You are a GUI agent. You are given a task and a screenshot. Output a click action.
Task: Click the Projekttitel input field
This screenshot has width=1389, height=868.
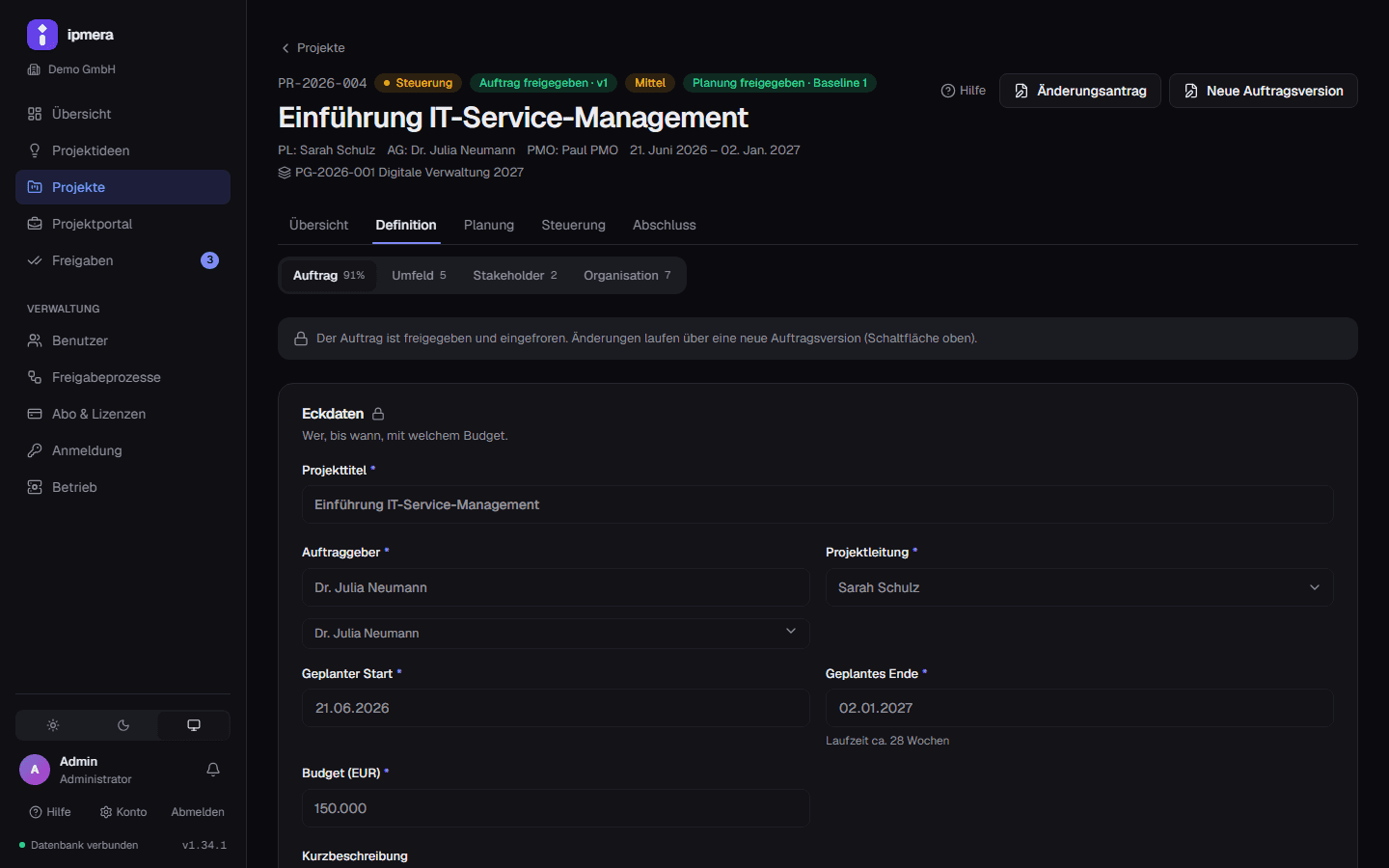818,504
